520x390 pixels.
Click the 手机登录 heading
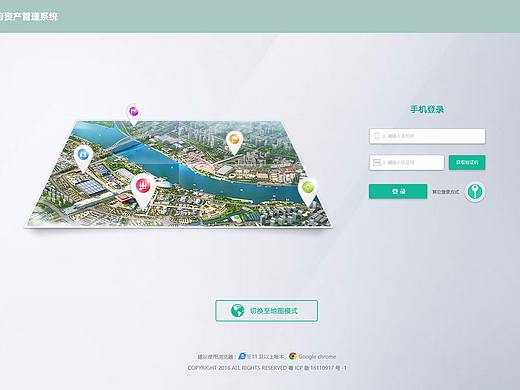[x=427, y=109]
